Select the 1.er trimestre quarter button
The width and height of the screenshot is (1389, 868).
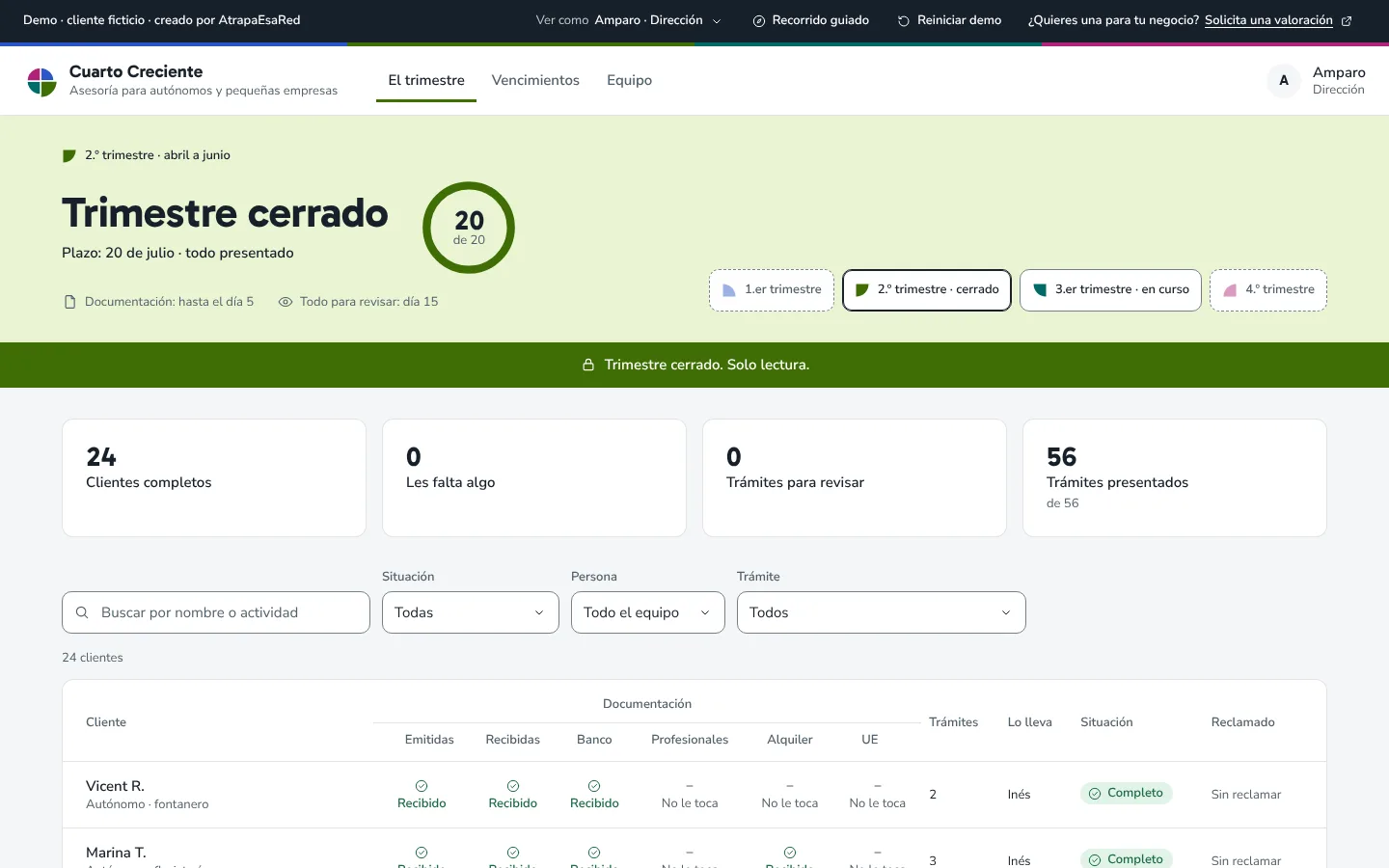[x=772, y=290]
